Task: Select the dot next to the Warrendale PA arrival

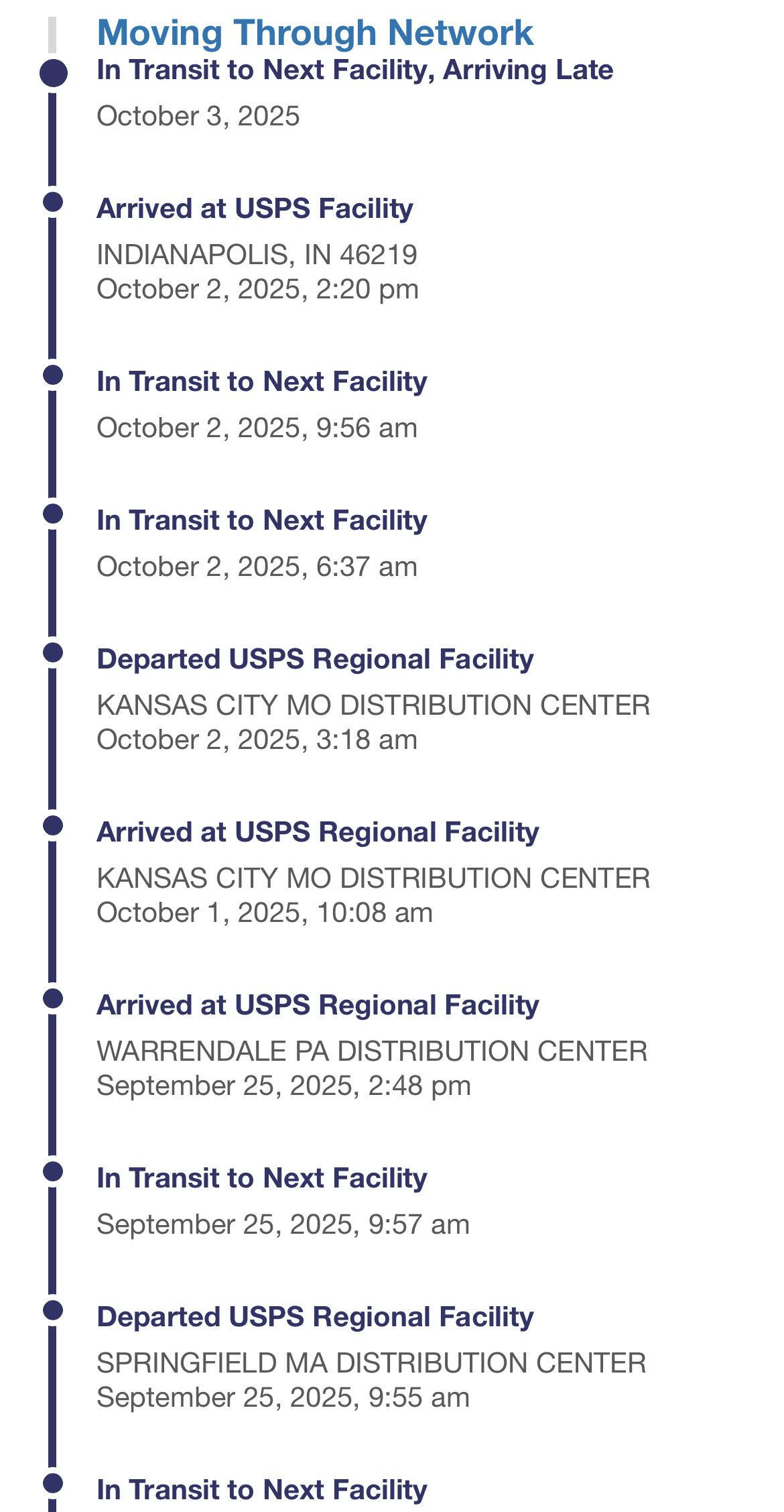Action: point(53,998)
